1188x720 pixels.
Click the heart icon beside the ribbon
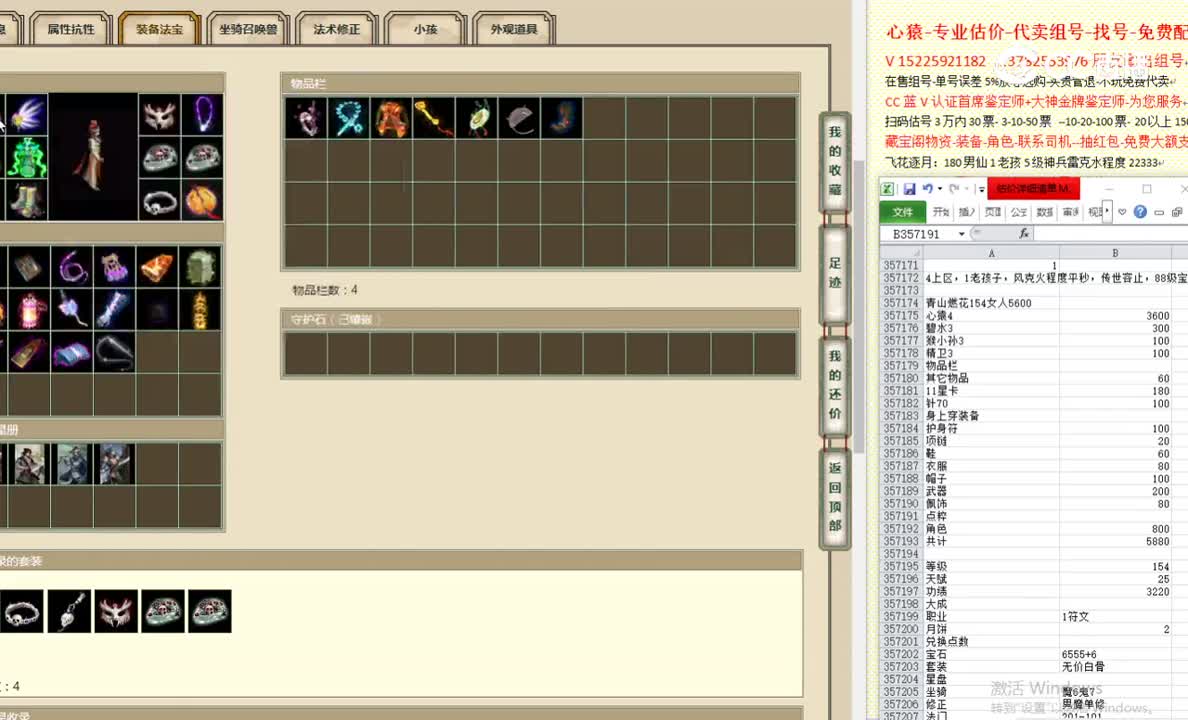pyautogui.click(x=1122, y=212)
